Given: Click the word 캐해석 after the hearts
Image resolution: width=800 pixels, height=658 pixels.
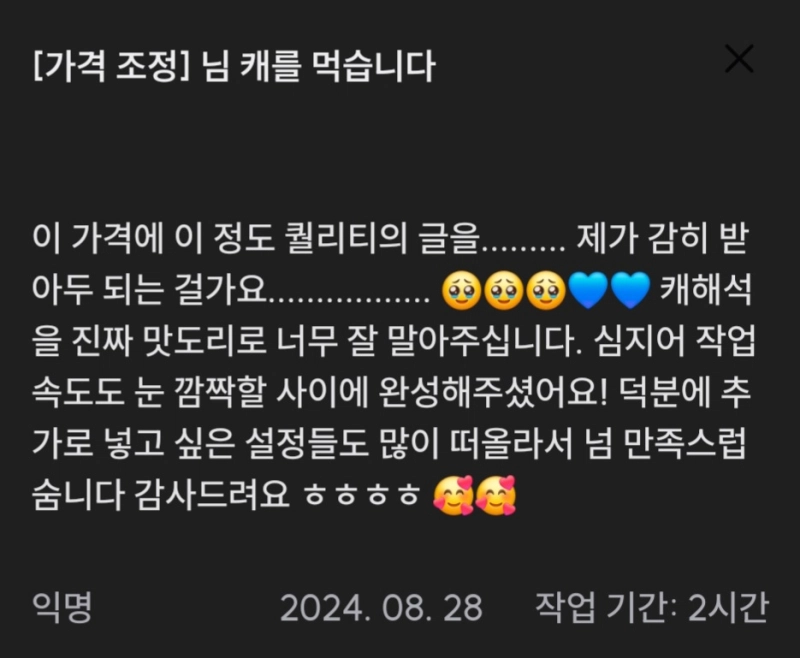Looking at the screenshot, I should click(x=706, y=291).
